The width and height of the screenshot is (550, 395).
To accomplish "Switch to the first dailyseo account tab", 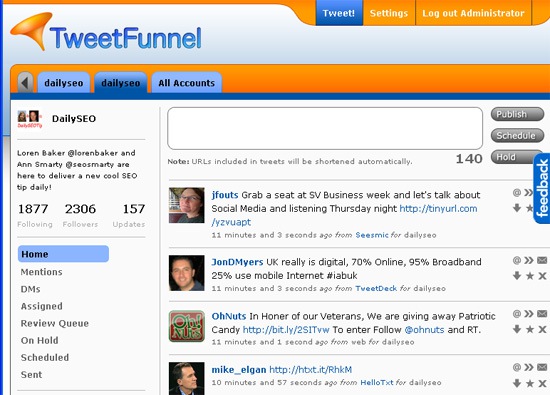I will [63, 83].
